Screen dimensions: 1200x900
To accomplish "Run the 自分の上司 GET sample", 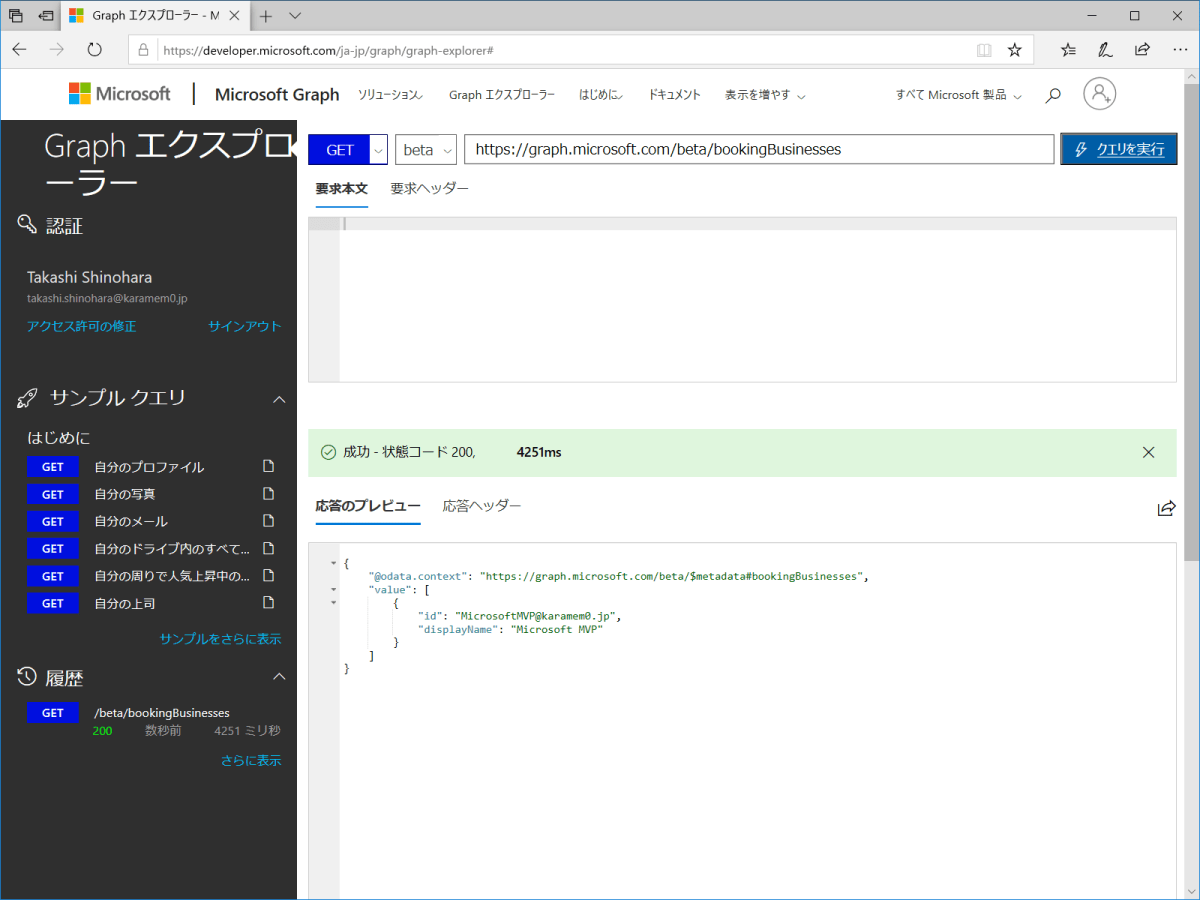I will click(x=53, y=603).
